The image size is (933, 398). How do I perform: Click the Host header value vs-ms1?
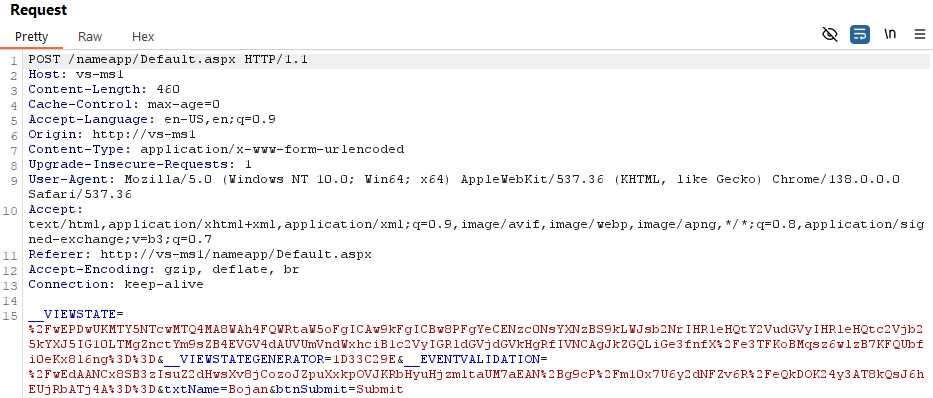pyautogui.click(x=100, y=74)
